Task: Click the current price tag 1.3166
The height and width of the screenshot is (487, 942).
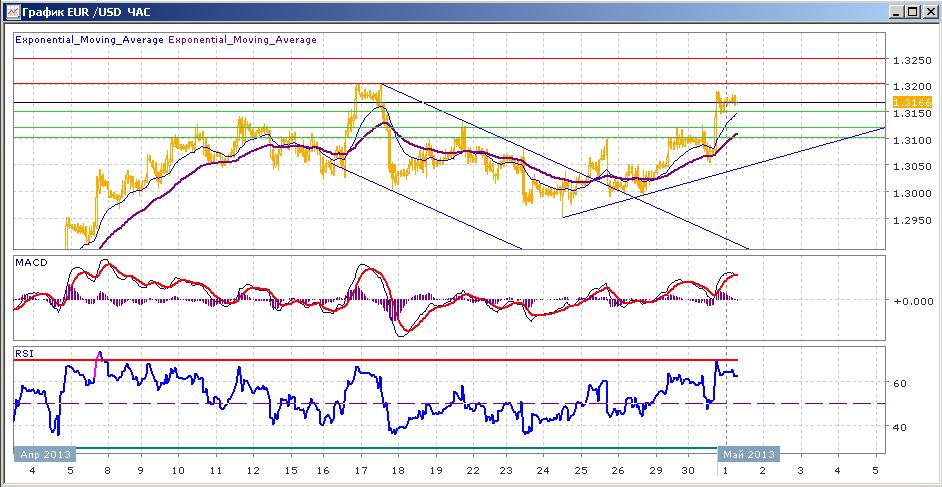Action: pyautogui.click(x=912, y=103)
